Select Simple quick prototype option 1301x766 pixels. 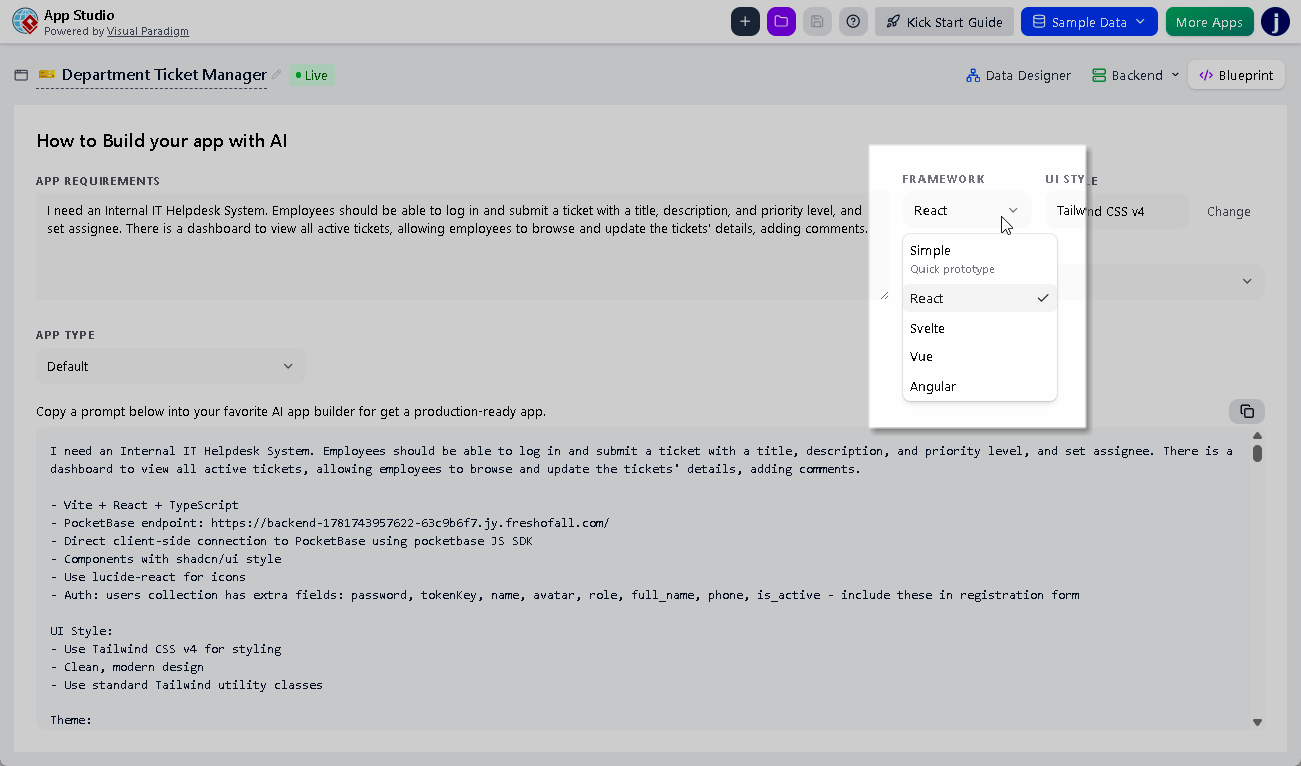click(979, 259)
